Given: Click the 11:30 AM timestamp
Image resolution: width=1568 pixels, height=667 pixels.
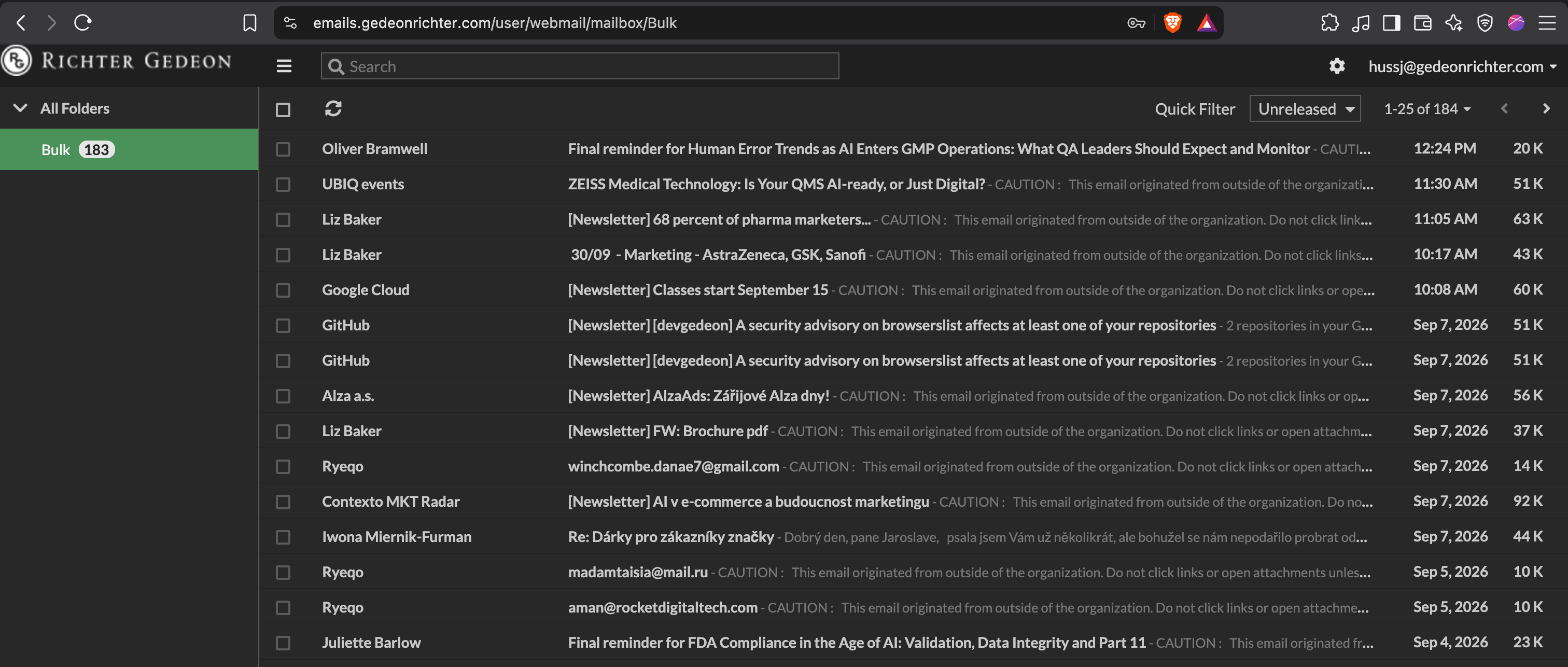Looking at the screenshot, I should 1445,184.
